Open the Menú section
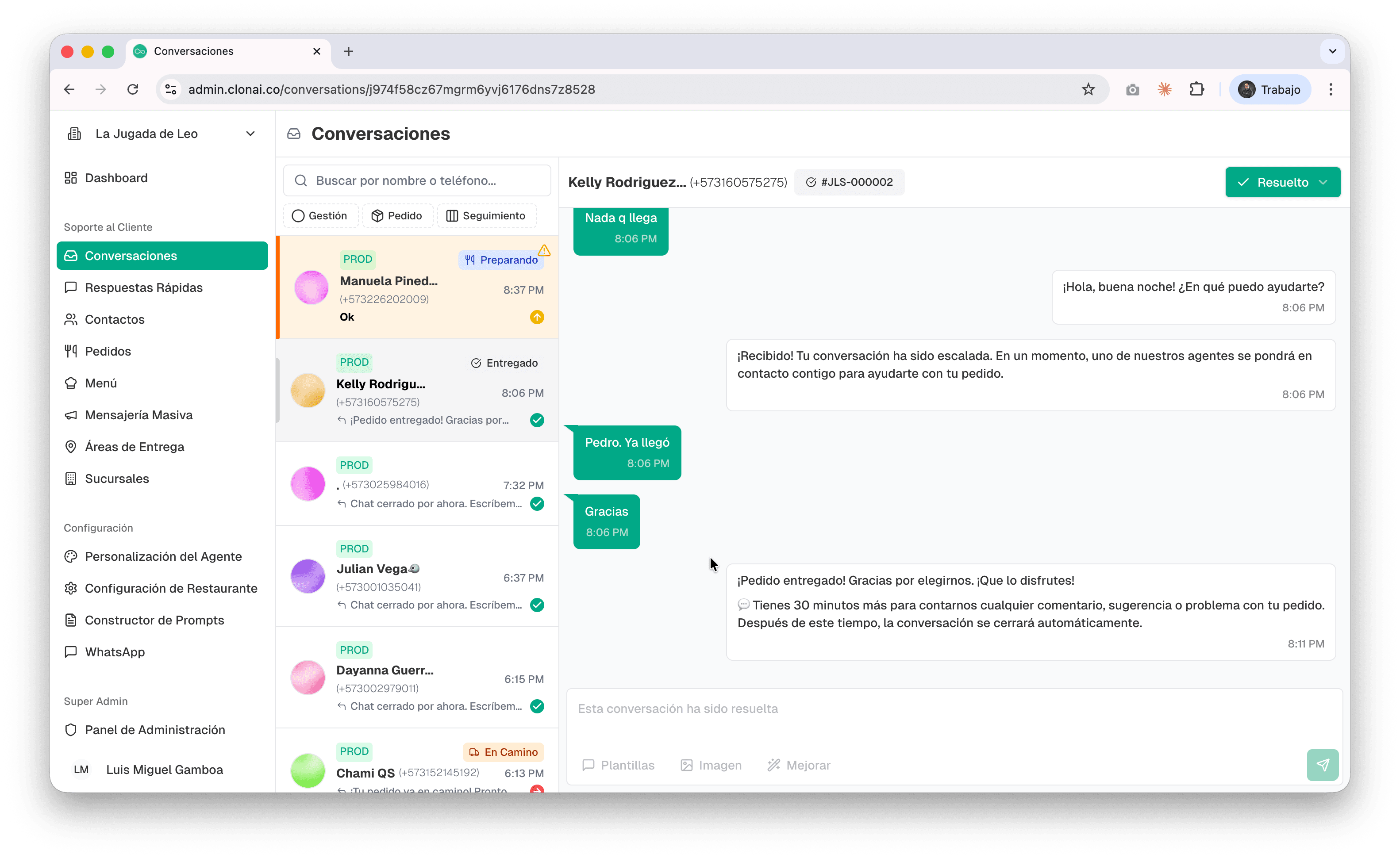 pos(162,383)
